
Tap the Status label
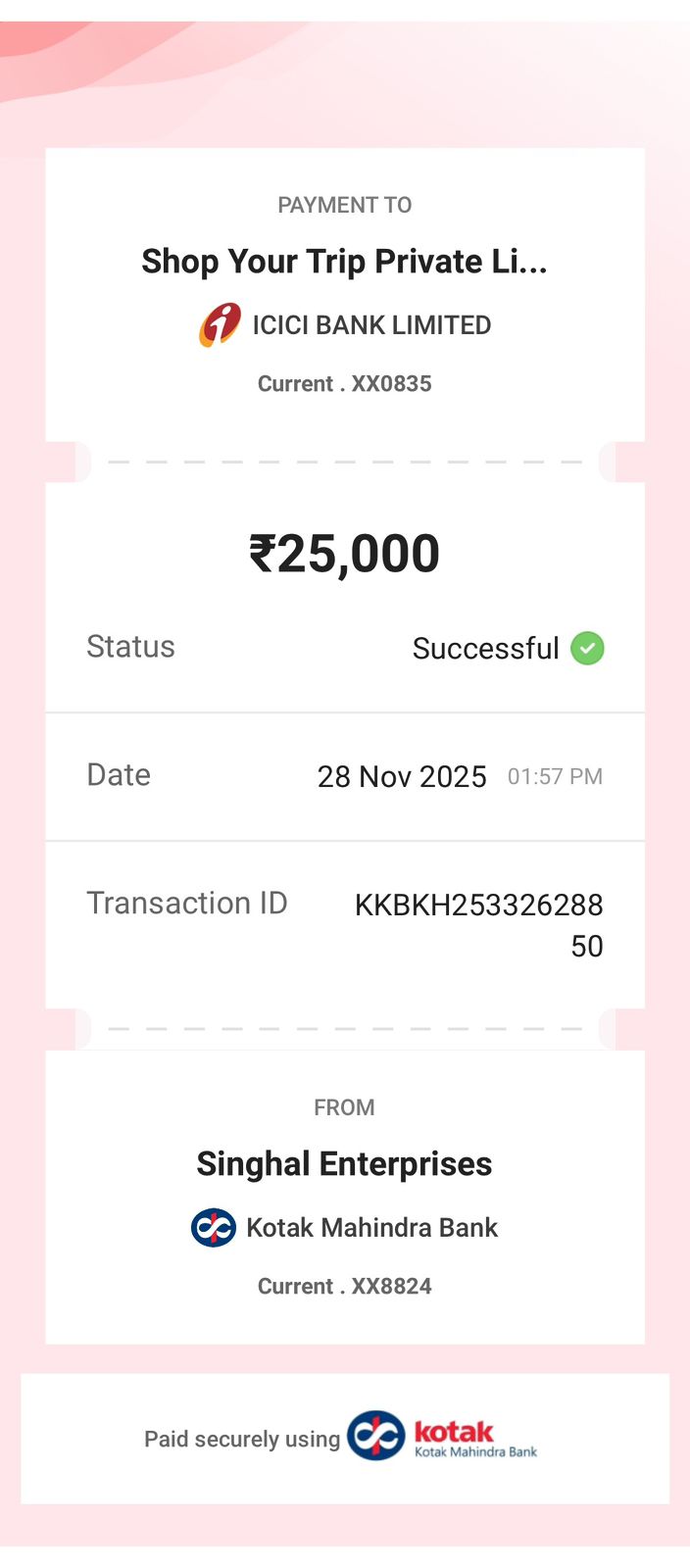(x=130, y=647)
